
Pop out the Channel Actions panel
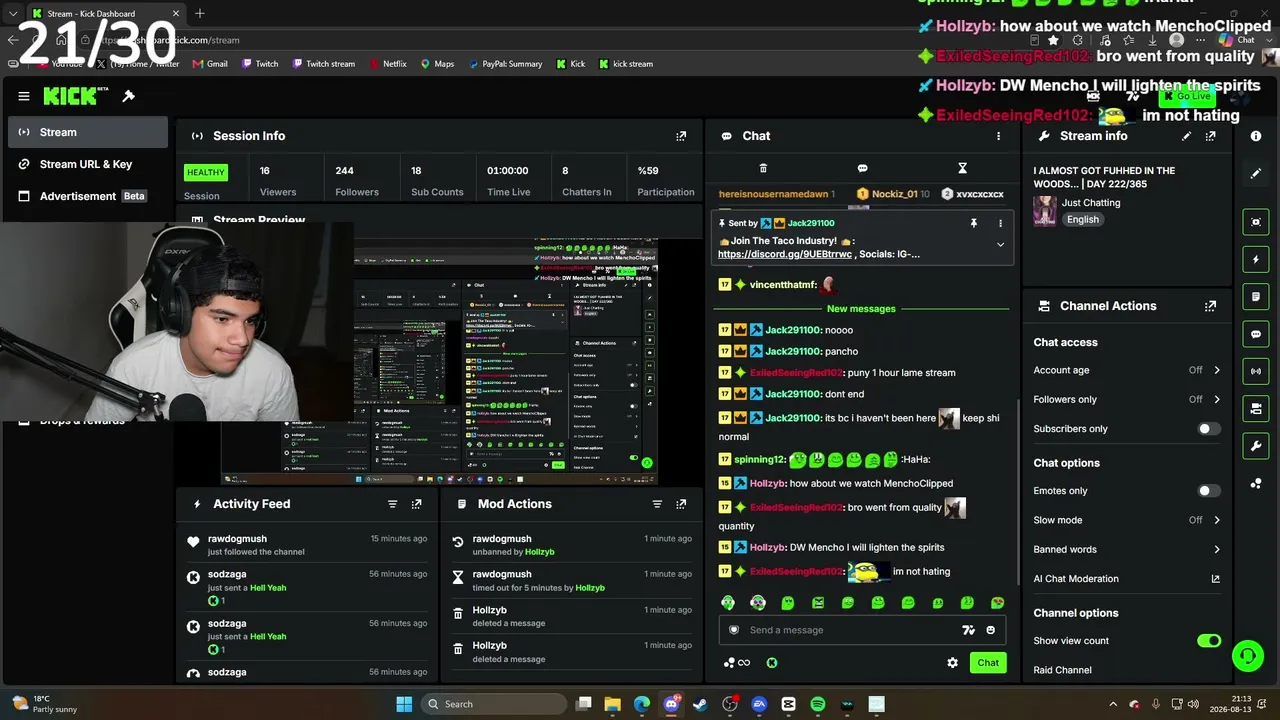pyautogui.click(x=1210, y=306)
